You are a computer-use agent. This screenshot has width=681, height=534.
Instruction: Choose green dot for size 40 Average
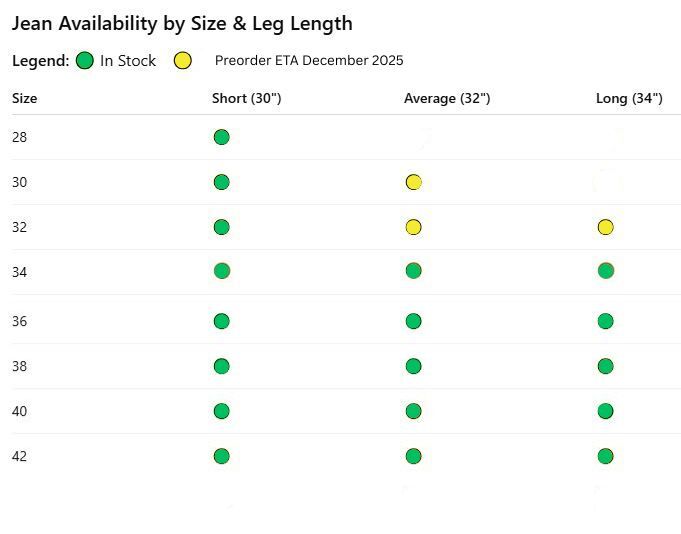414,411
